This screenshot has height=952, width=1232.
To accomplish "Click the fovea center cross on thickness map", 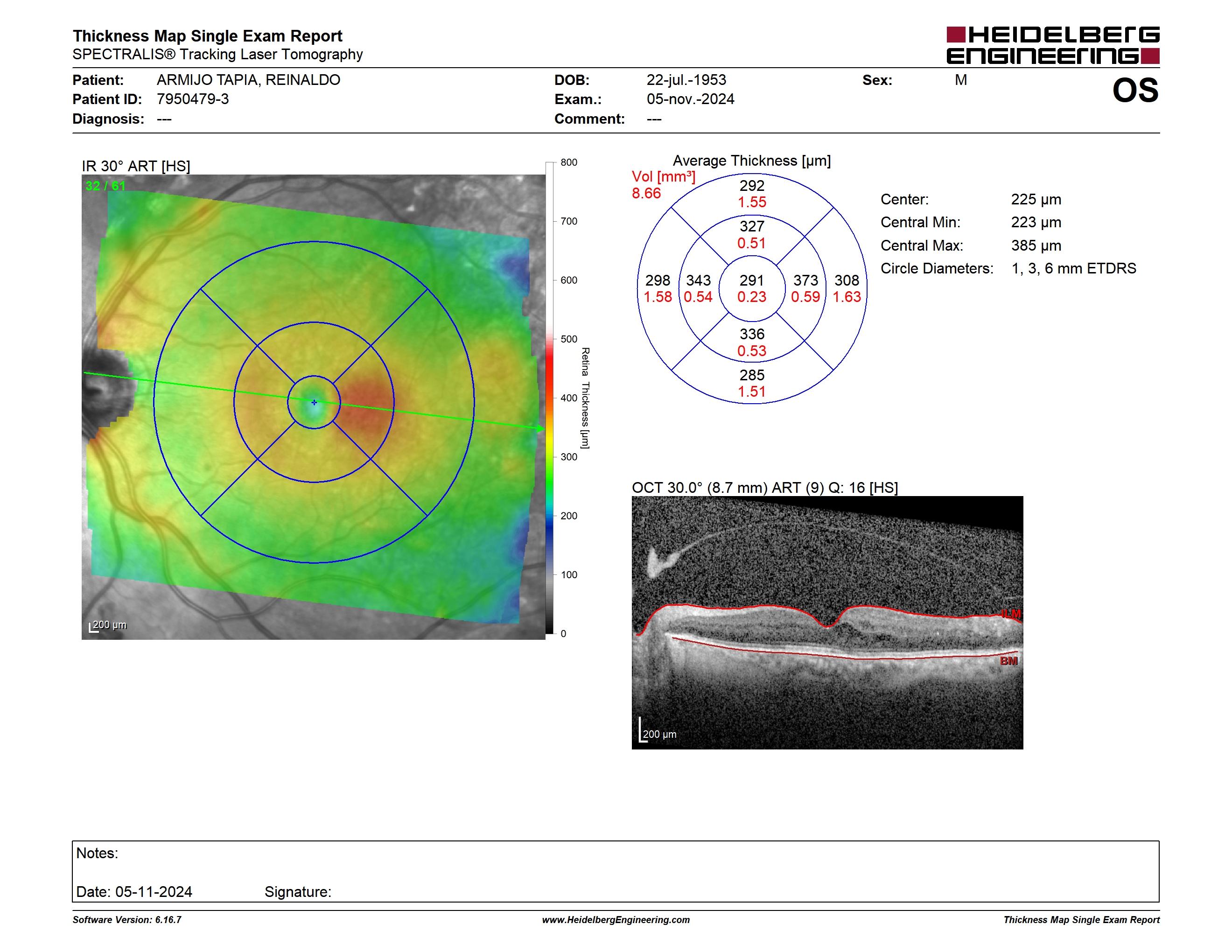I will click(x=314, y=402).
